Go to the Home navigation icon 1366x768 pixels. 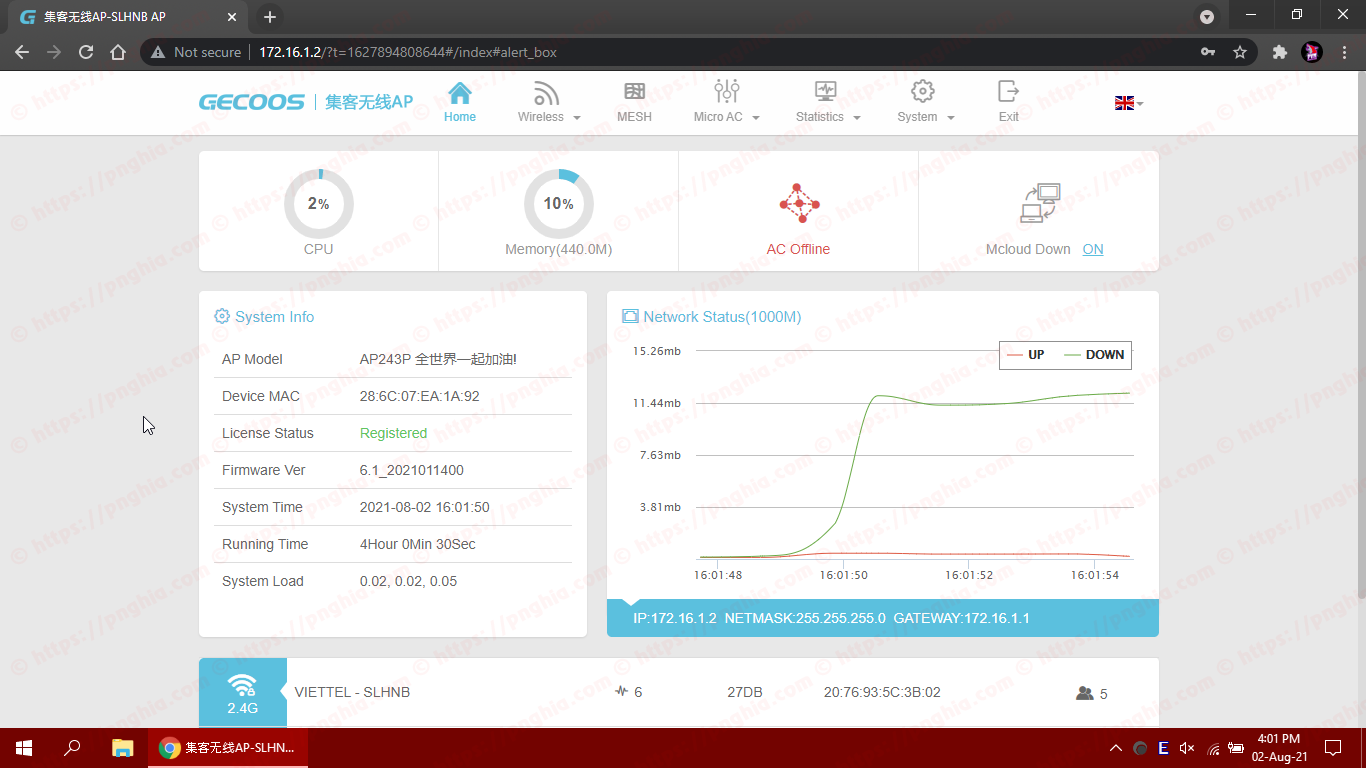point(460,93)
